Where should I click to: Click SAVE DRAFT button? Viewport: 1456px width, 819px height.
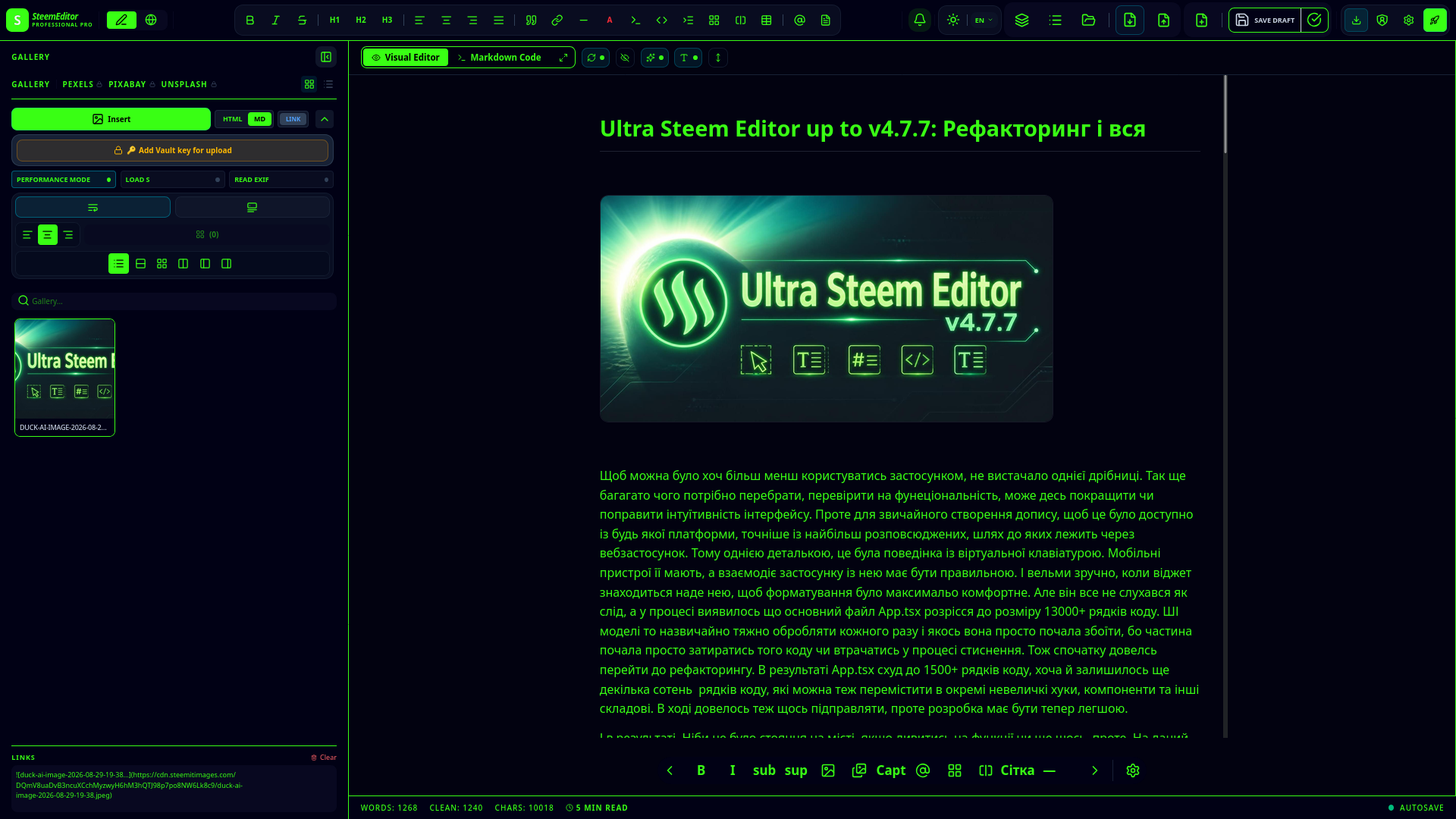[x=1265, y=20]
